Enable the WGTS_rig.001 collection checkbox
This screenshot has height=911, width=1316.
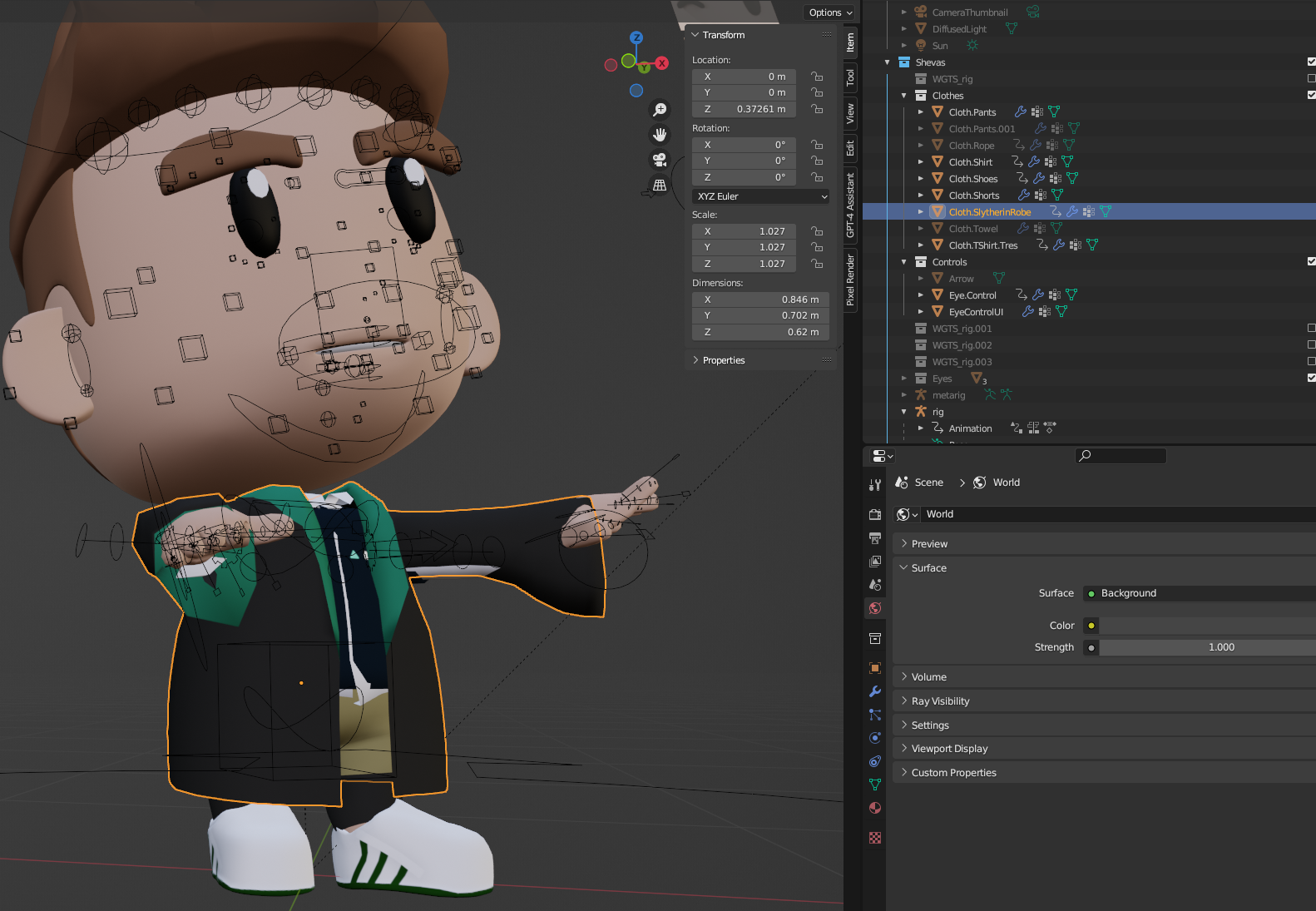click(1311, 328)
